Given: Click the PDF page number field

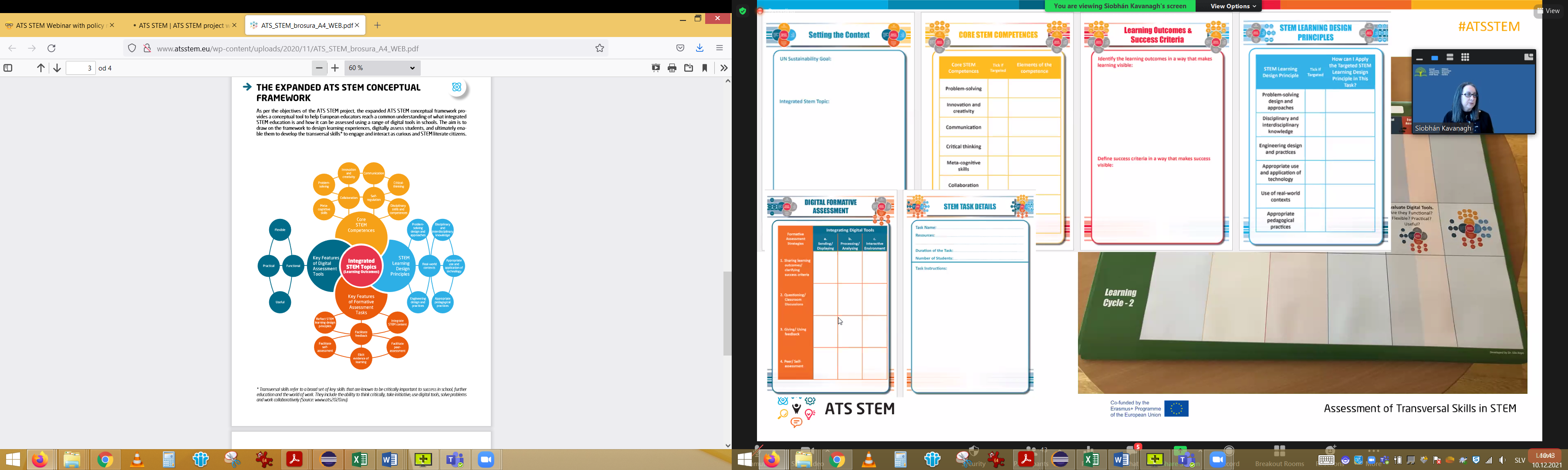Looking at the screenshot, I should coord(81,68).
